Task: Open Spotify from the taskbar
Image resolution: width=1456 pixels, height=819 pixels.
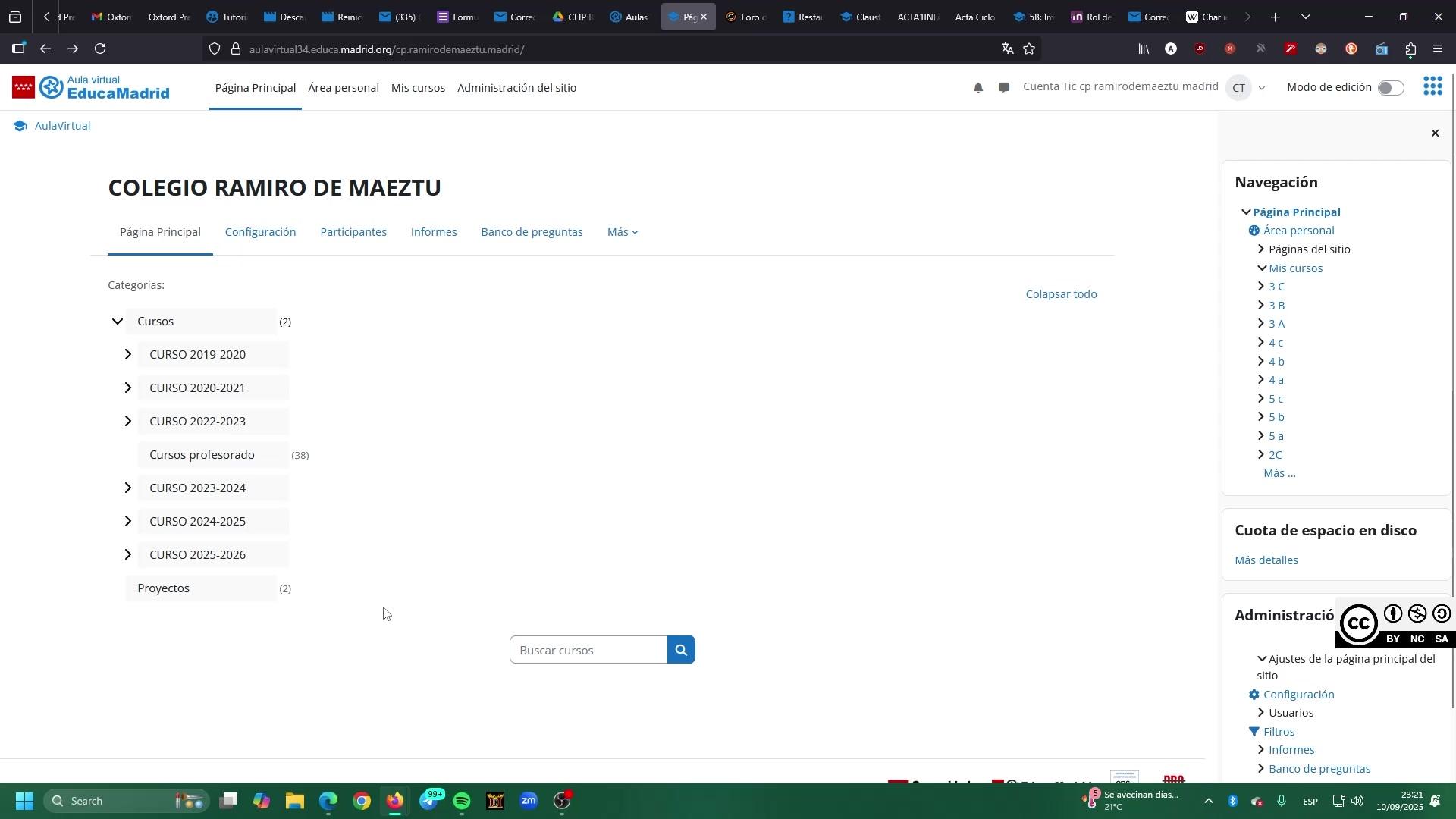Action: click(462, 801)
